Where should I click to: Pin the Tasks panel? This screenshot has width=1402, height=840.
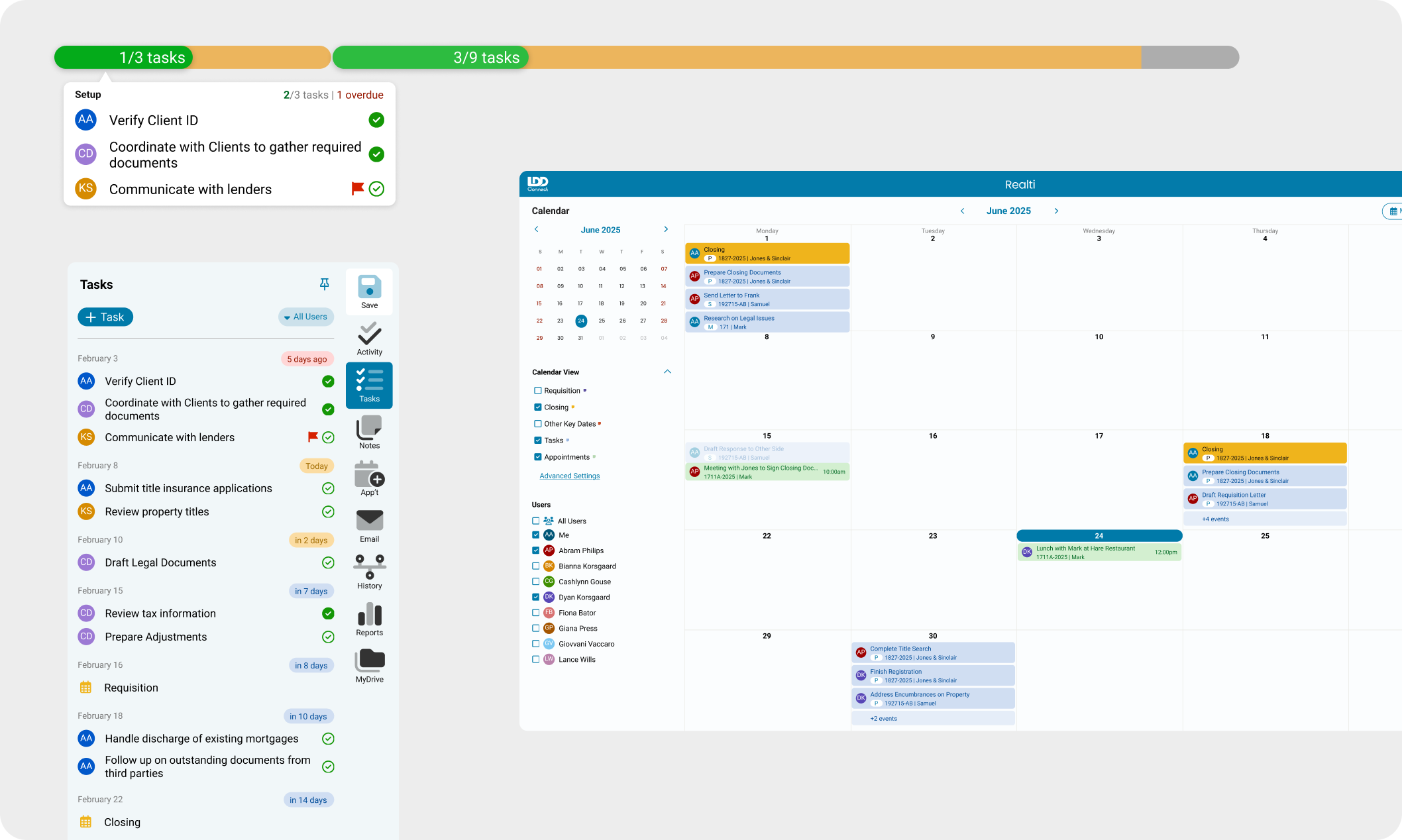[324, 284]
